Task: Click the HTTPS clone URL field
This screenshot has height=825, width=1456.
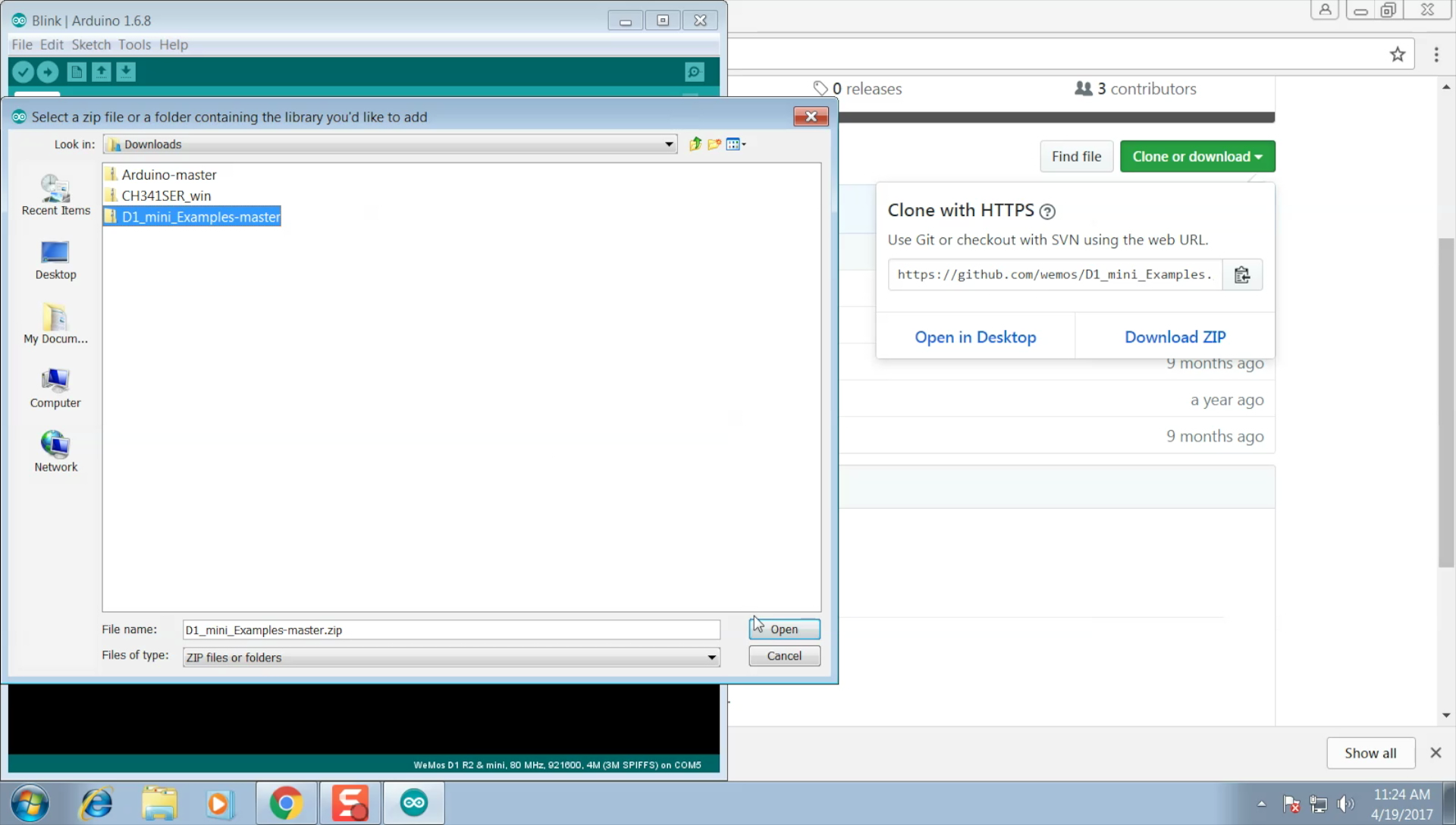Action: (1055, 274)
